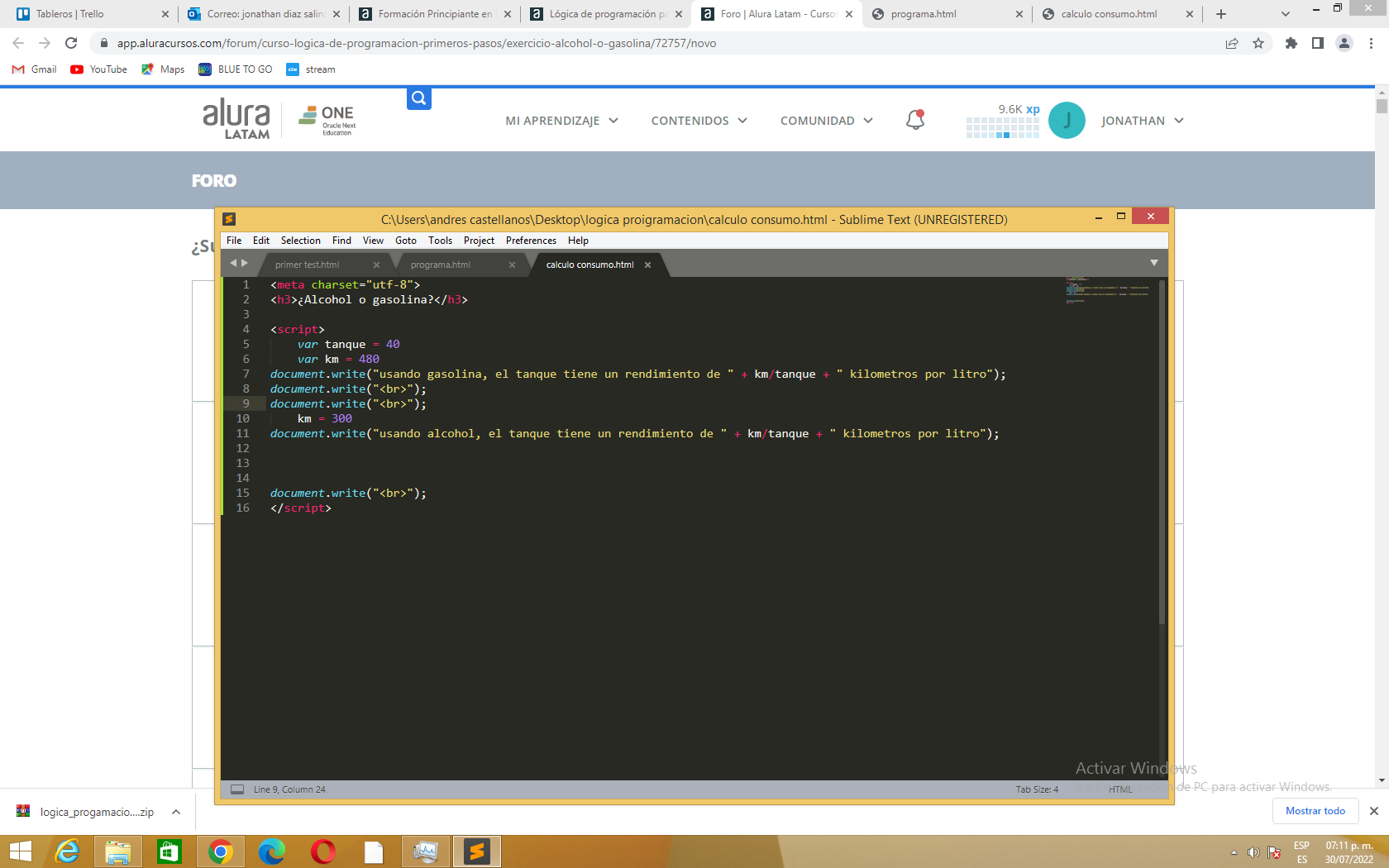This screenshot has width=1389, height=868.
Task: Click Sublime Text icon in the taskbar
Action: [x=477, y=851]
